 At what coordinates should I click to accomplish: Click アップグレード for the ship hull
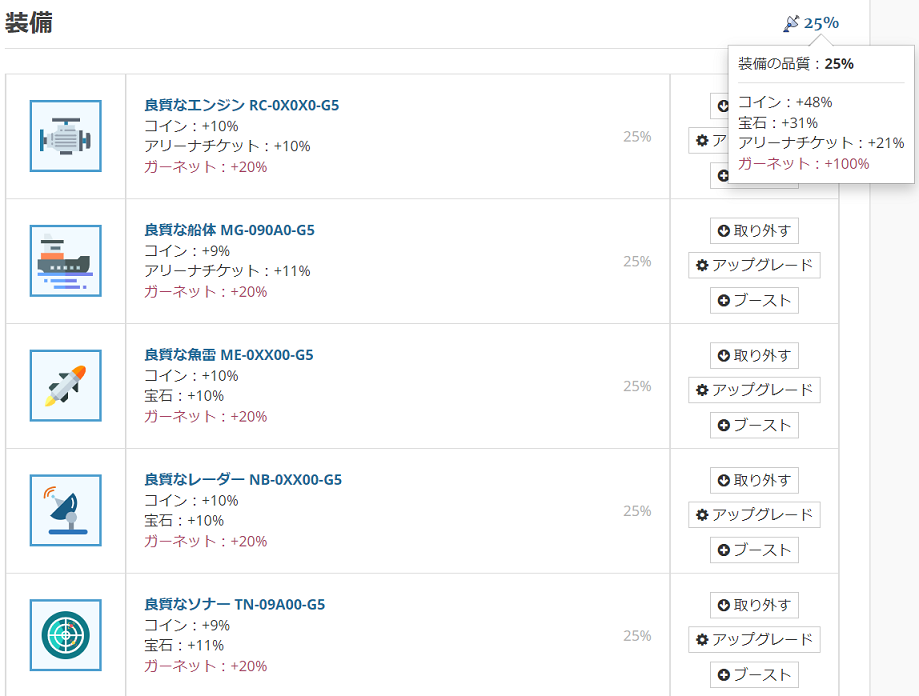coord(754,265)
